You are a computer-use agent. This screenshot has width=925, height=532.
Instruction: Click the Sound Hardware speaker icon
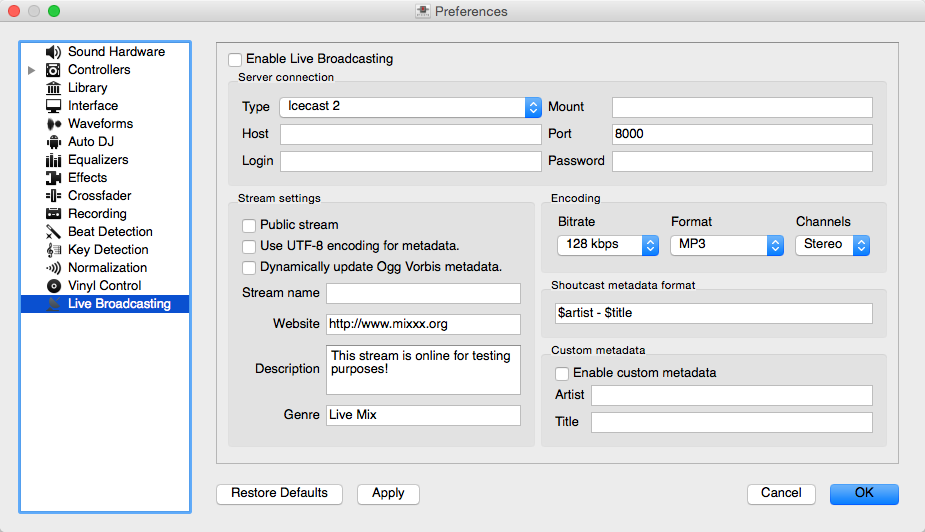point(54,52)
